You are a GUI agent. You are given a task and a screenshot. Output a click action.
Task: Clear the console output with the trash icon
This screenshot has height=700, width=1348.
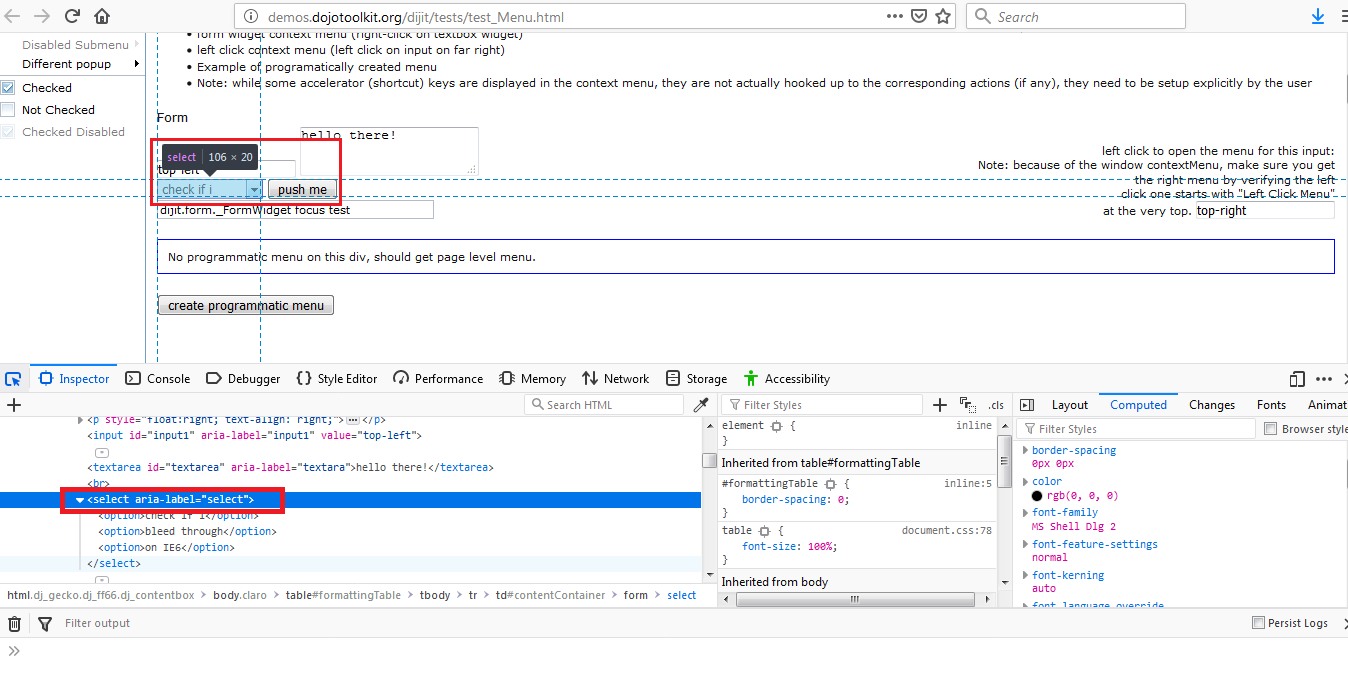coord(15,623)
